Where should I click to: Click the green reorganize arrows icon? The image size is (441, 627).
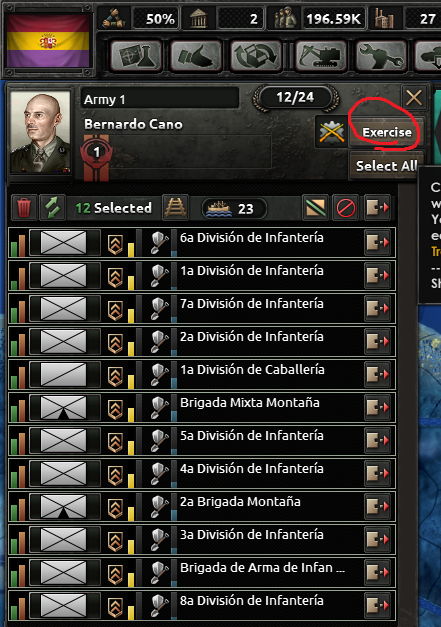click(52, 208)
